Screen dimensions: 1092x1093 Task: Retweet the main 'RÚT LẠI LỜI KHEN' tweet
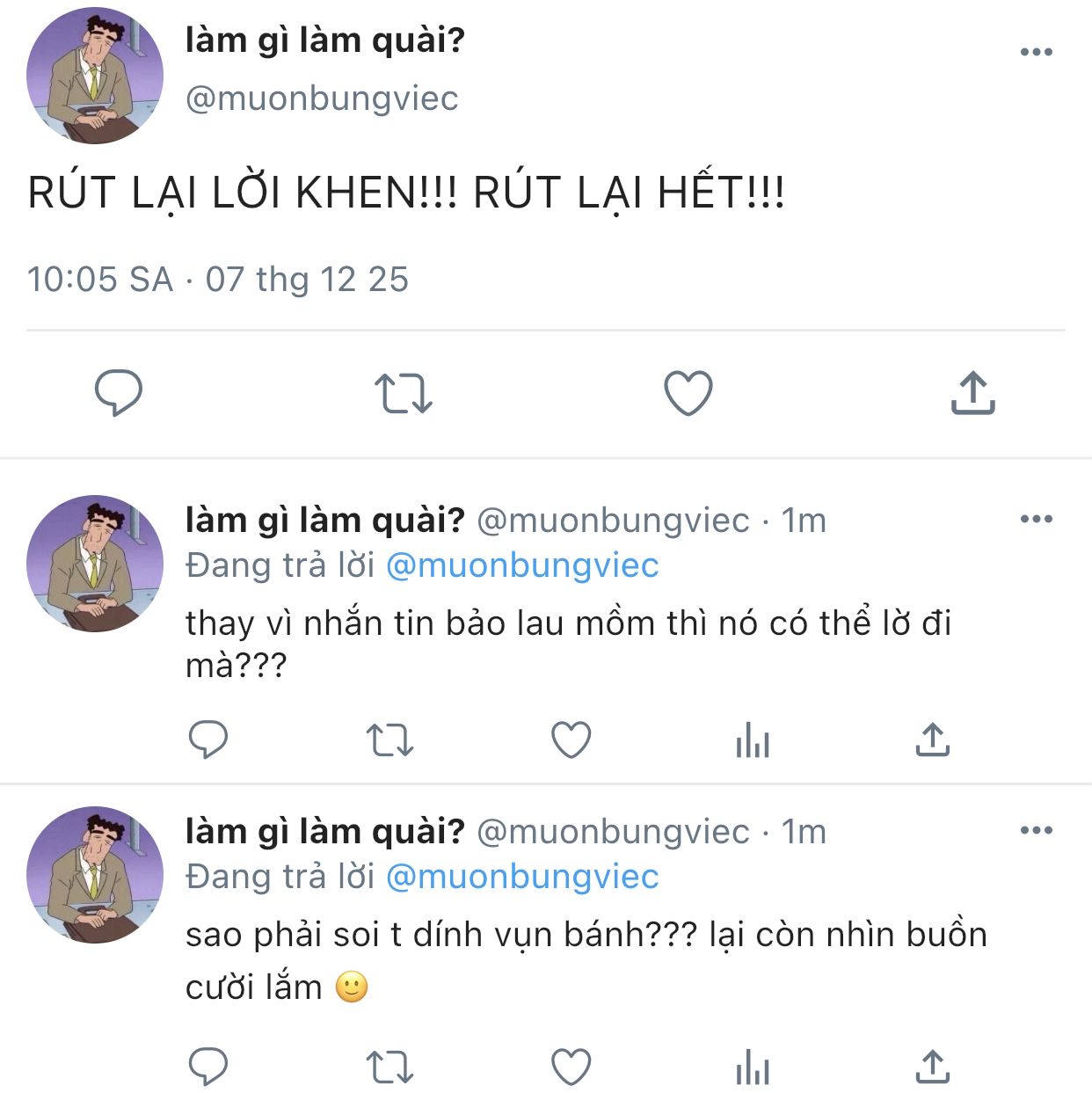pyautogui.click(x=404, y=393)
